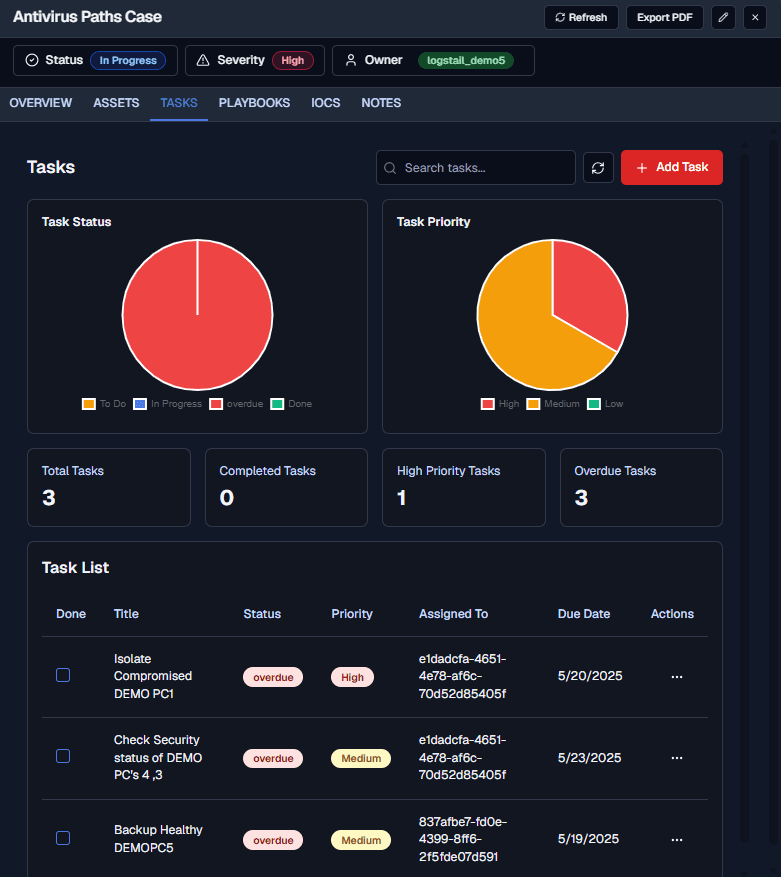Go to the Playbooks tab
The image size is (781, 877).
tap(254, 103)
